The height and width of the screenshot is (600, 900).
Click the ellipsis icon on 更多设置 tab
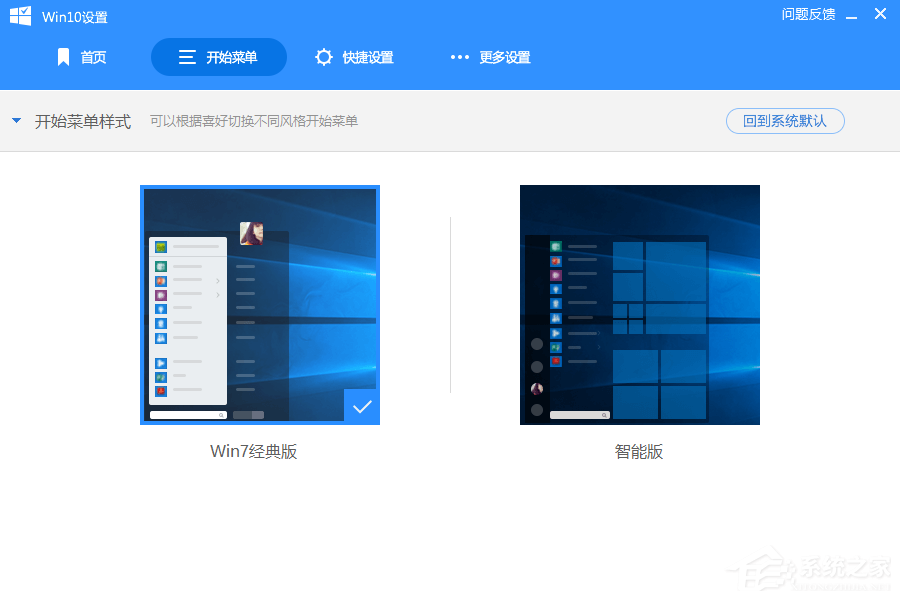(459, 57)
